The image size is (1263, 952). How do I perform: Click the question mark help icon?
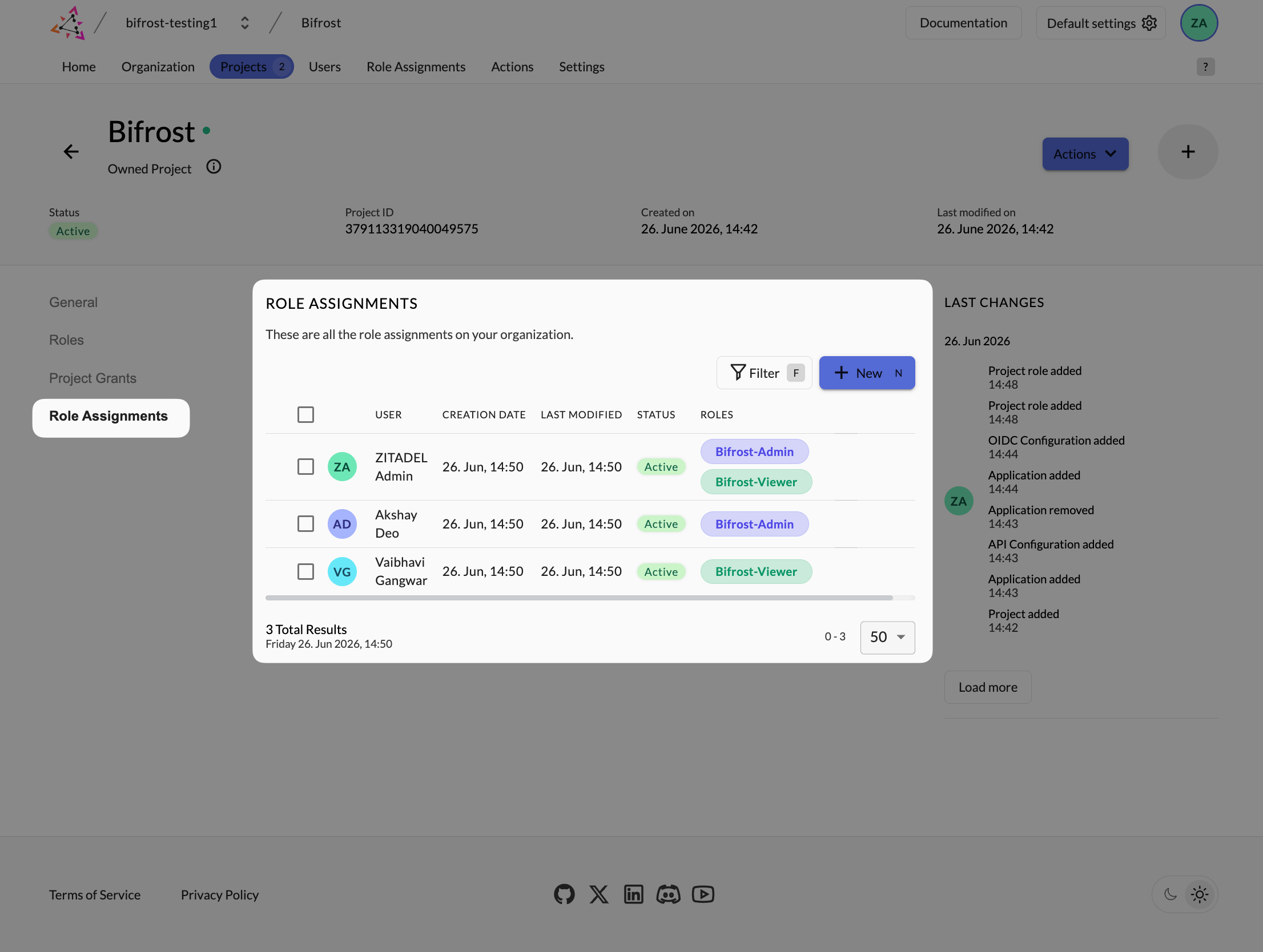tap(1205, 67)
